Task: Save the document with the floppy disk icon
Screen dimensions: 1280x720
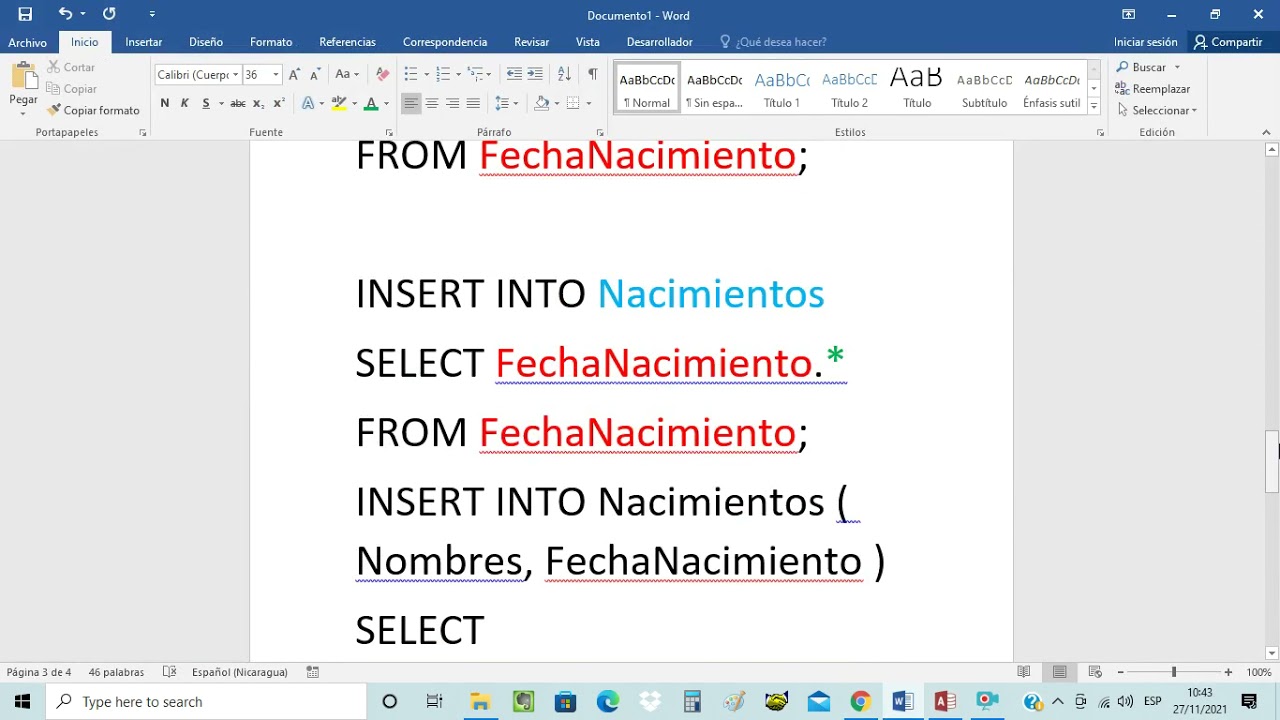Action: click(x=25, y=14)
